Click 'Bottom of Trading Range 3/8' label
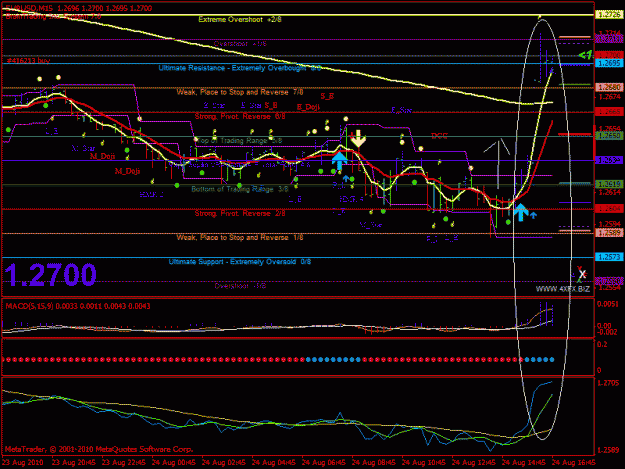Screen dimensions: 625x469 (x=240, y=189)
